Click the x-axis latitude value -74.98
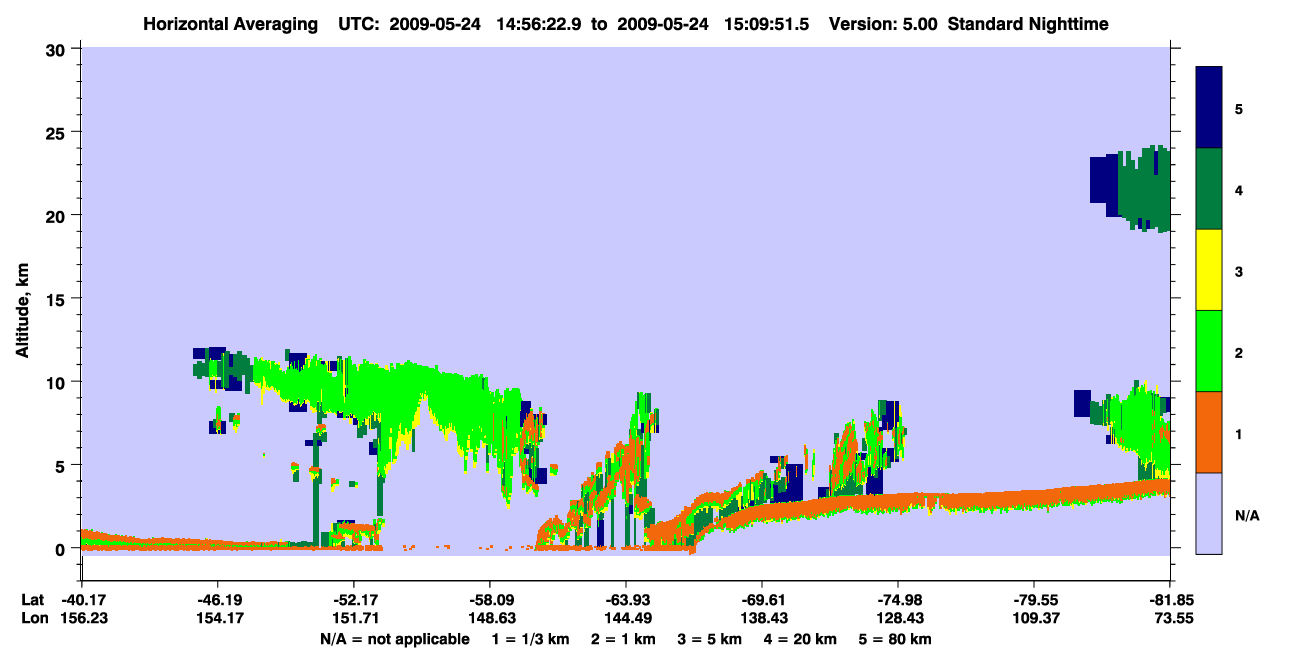This screenshot has width=1300, height=667. click(x=898, y=600)
